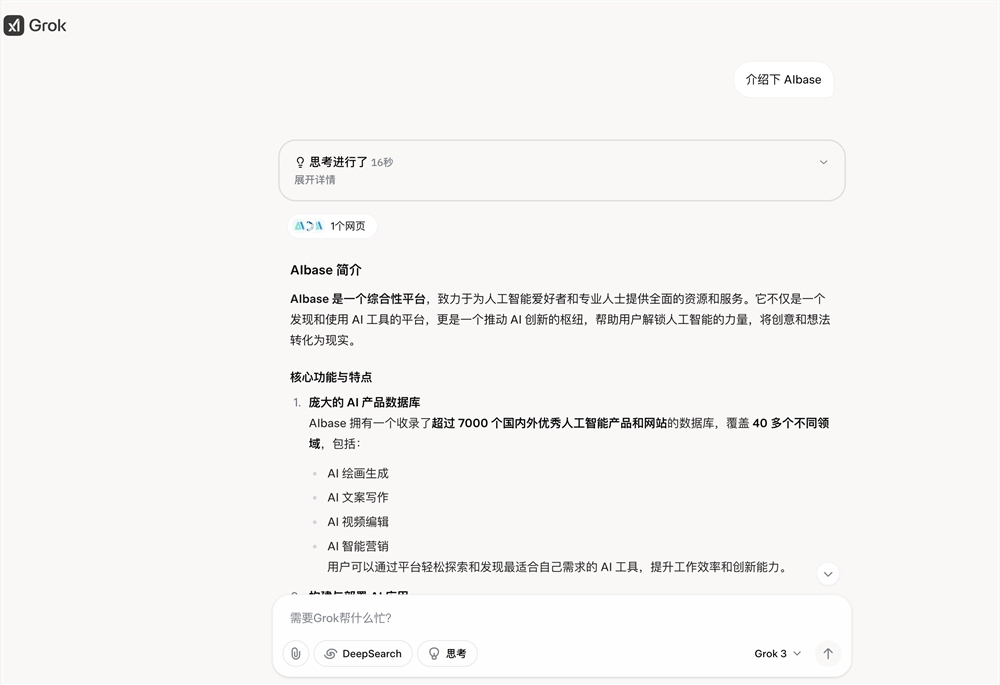Open the Grok 3 model dropdown
Viewport: 1000px width, 685px height.
[776, 653]
